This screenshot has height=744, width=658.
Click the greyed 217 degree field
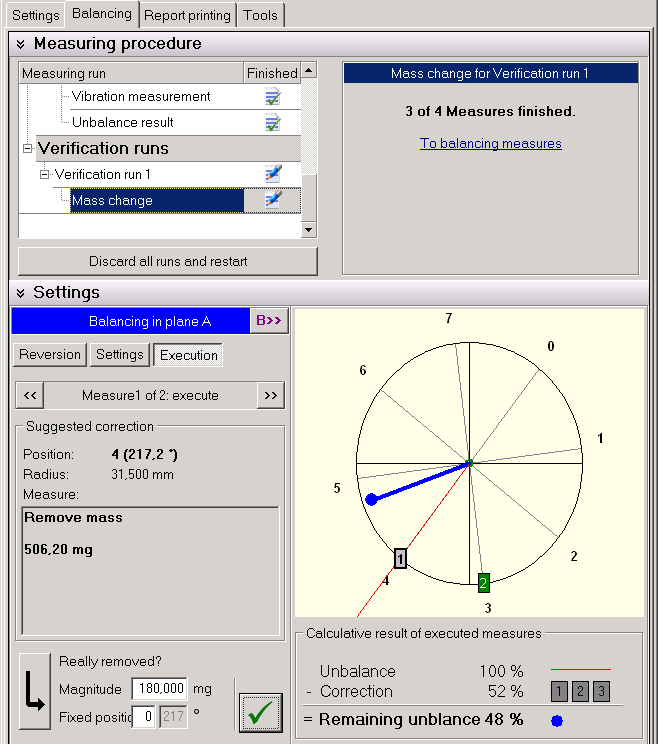point(173,716)
